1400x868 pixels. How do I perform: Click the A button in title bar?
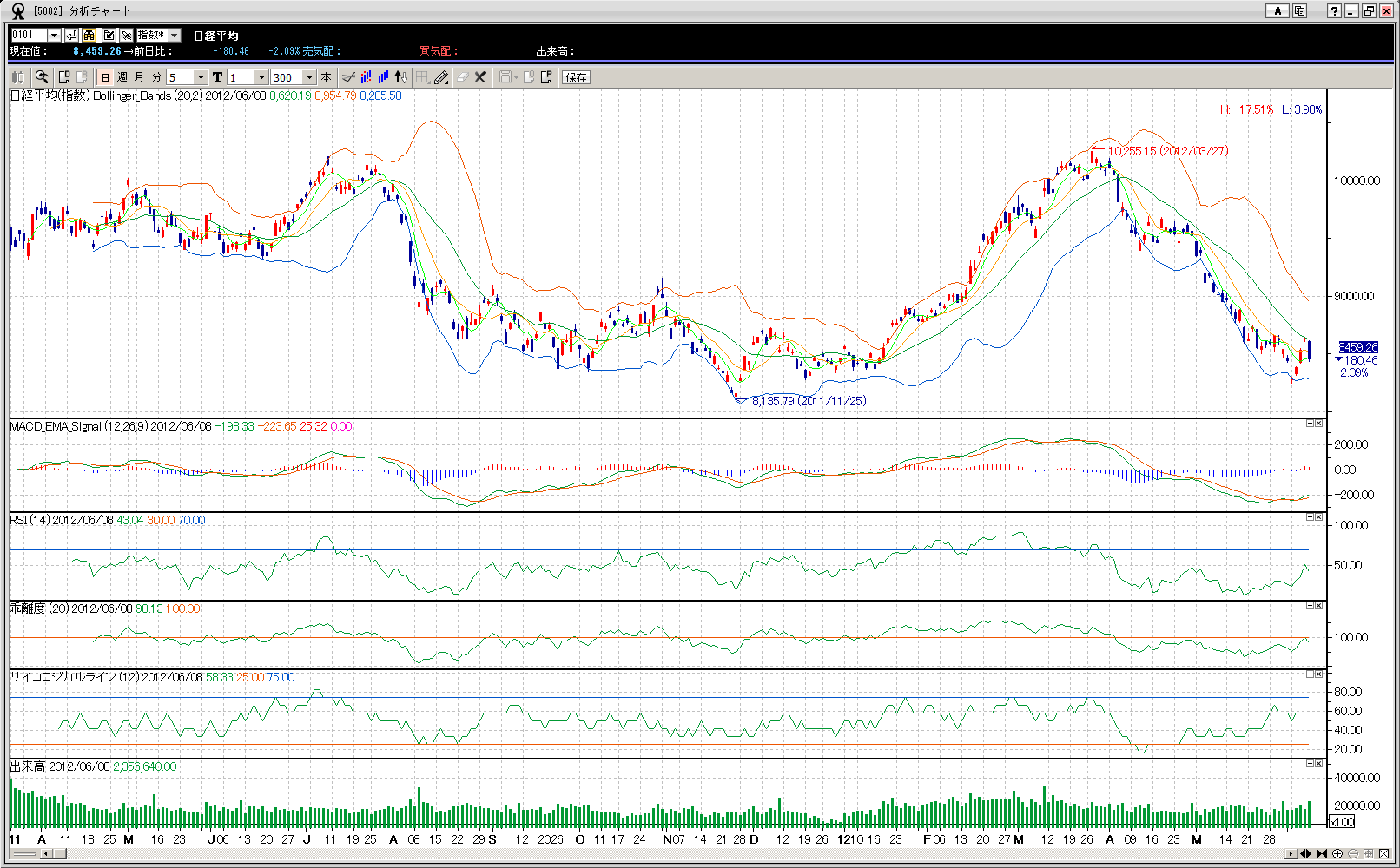tap(1277, 11)
